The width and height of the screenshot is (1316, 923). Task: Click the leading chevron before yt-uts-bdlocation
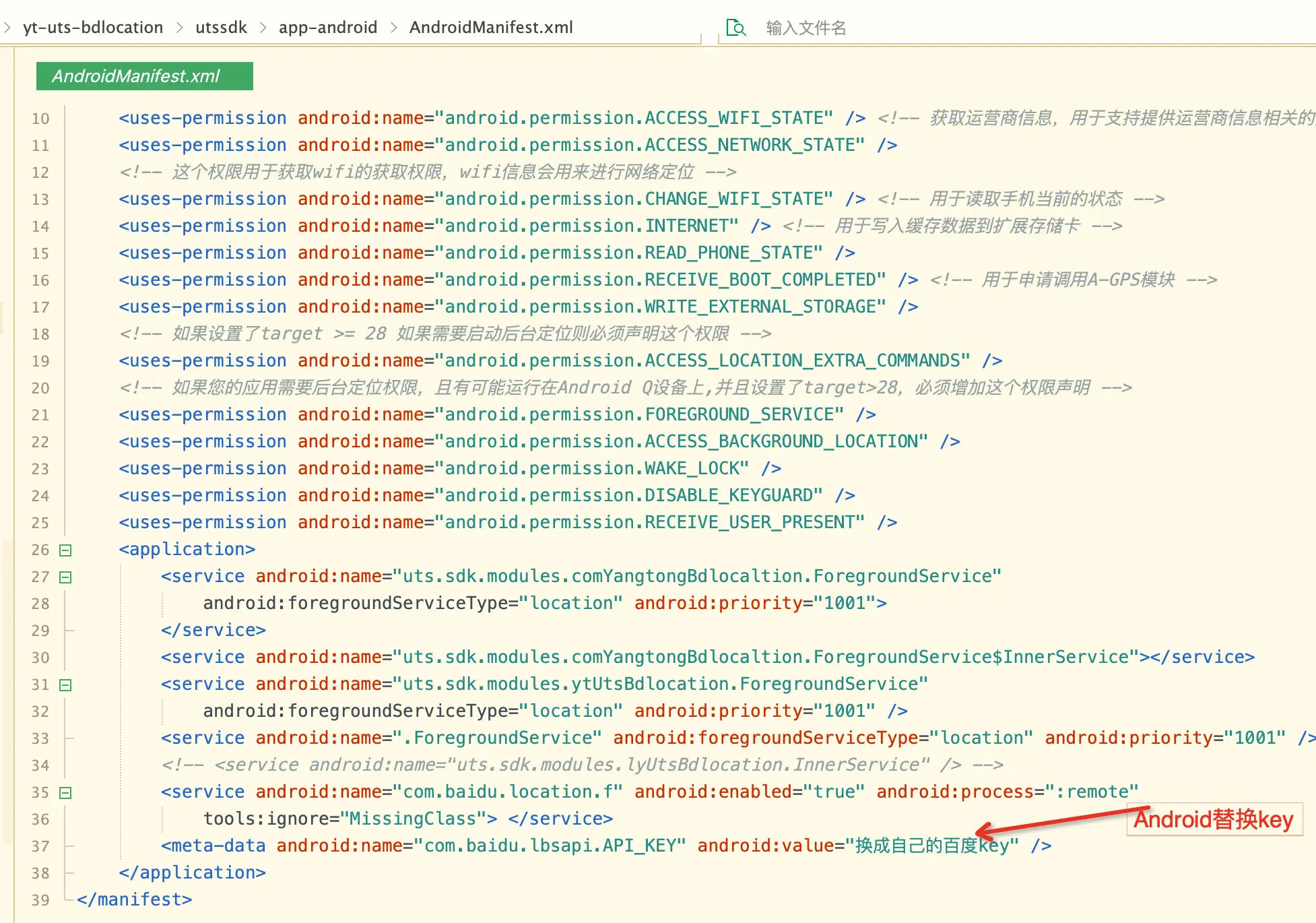tap(7, 28)
